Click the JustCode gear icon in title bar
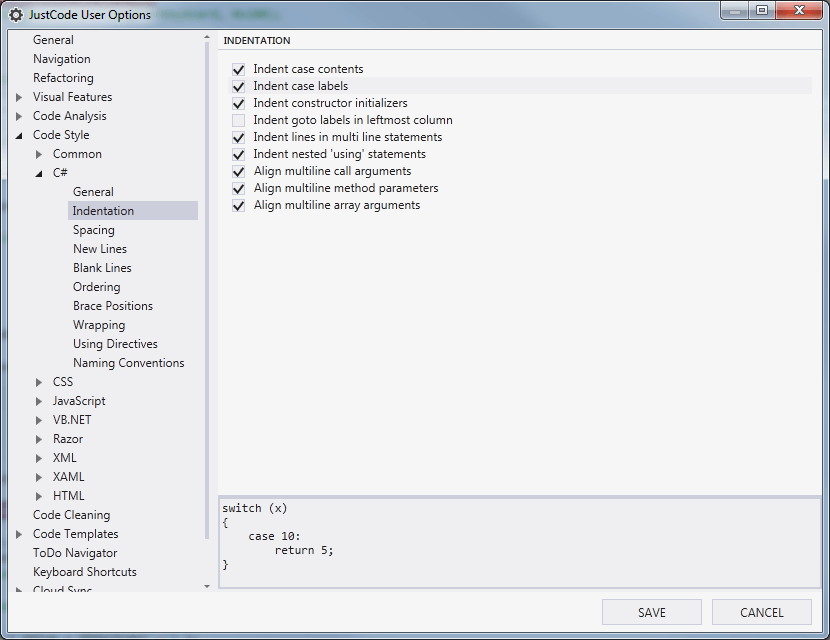The height and width of the screenshot is (640, 830). click(16, 15)
